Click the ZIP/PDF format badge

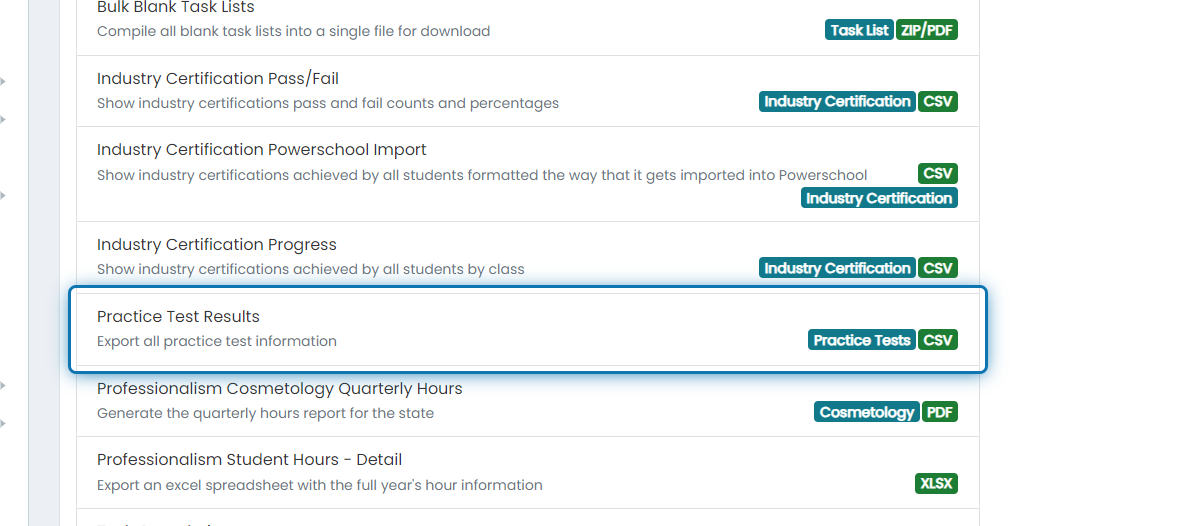[927, 30]
